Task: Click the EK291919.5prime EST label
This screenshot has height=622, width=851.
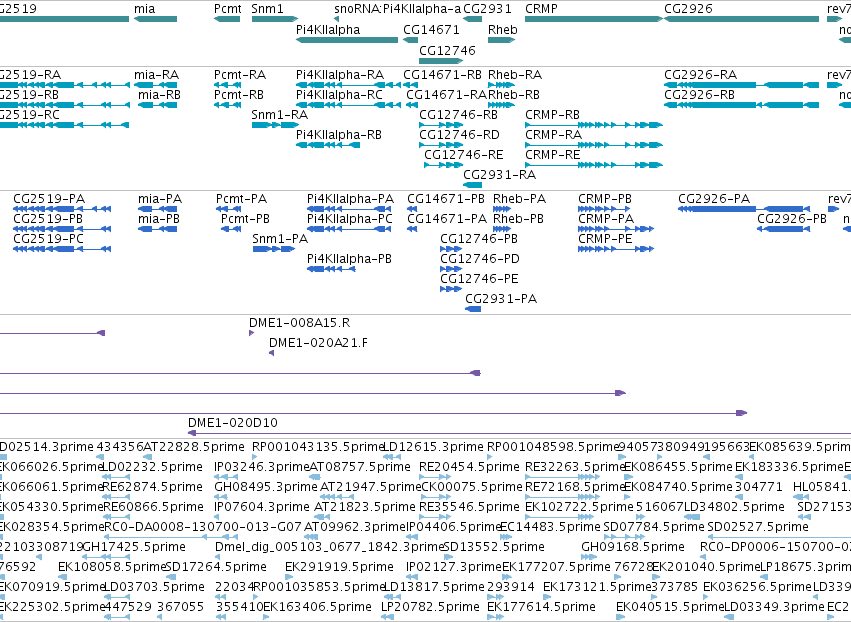Action: point(339,567)
